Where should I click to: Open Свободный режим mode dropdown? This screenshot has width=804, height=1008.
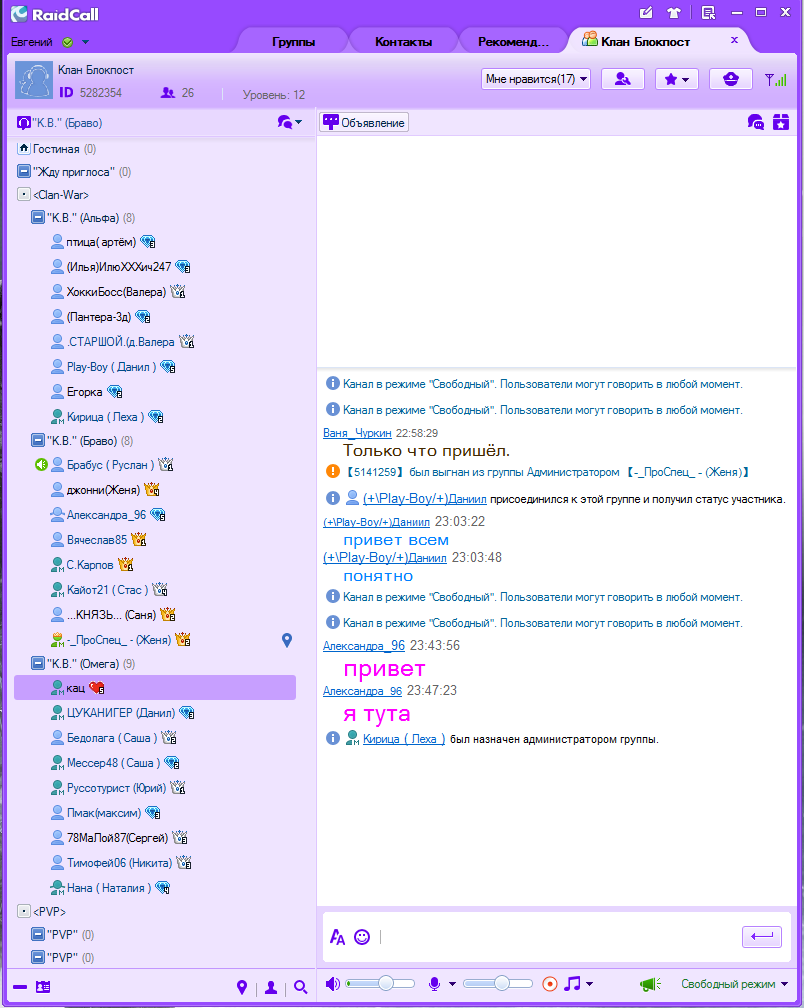735,984
